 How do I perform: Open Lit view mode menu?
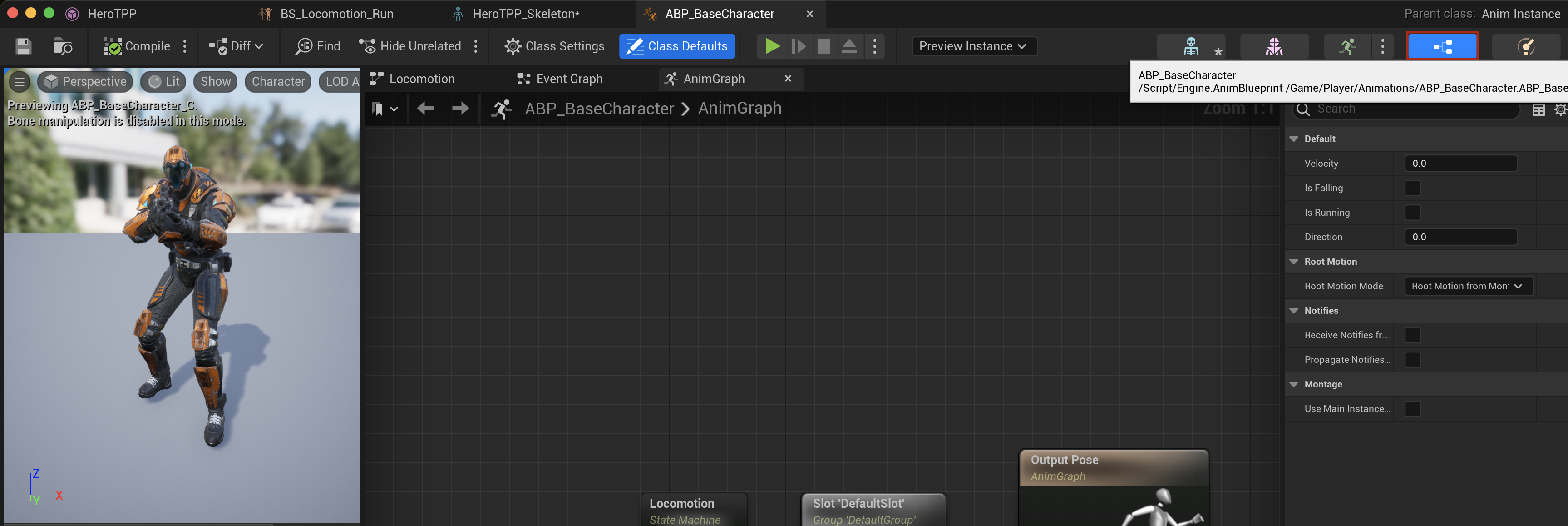click(x=164, y=82)
